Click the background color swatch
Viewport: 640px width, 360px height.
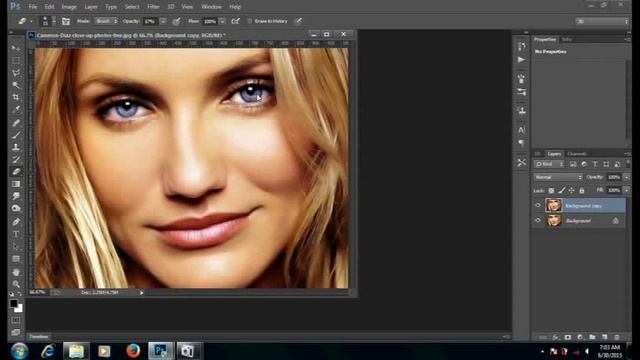[x=19, y=309]
